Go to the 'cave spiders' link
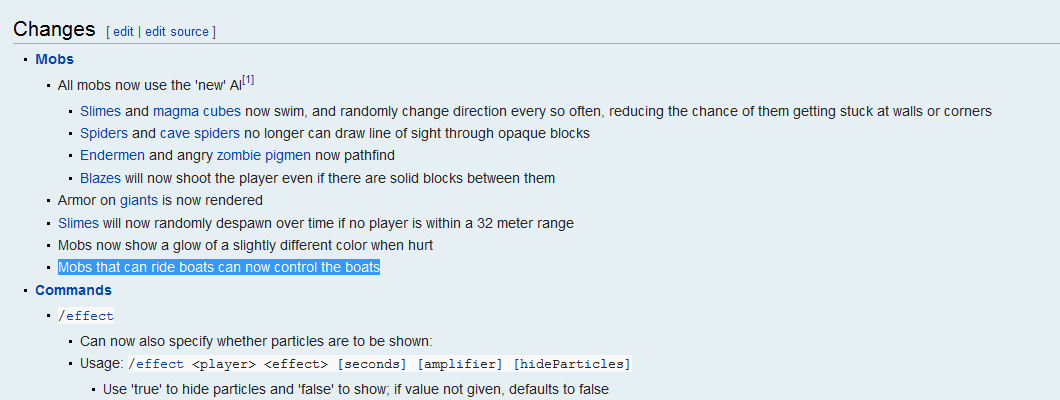 pos(200,133)
